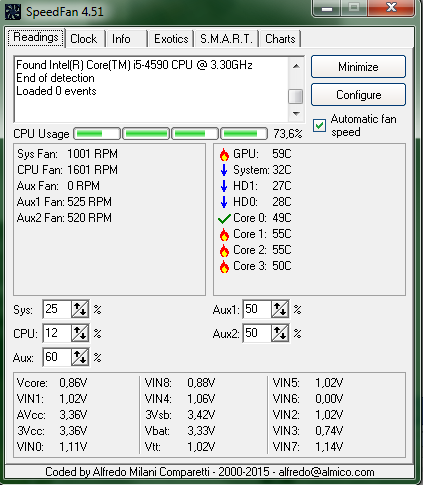Switch to the Readings tab
Image resolution: width=423 pixels, height=485 pixels.
coord(36,37)
